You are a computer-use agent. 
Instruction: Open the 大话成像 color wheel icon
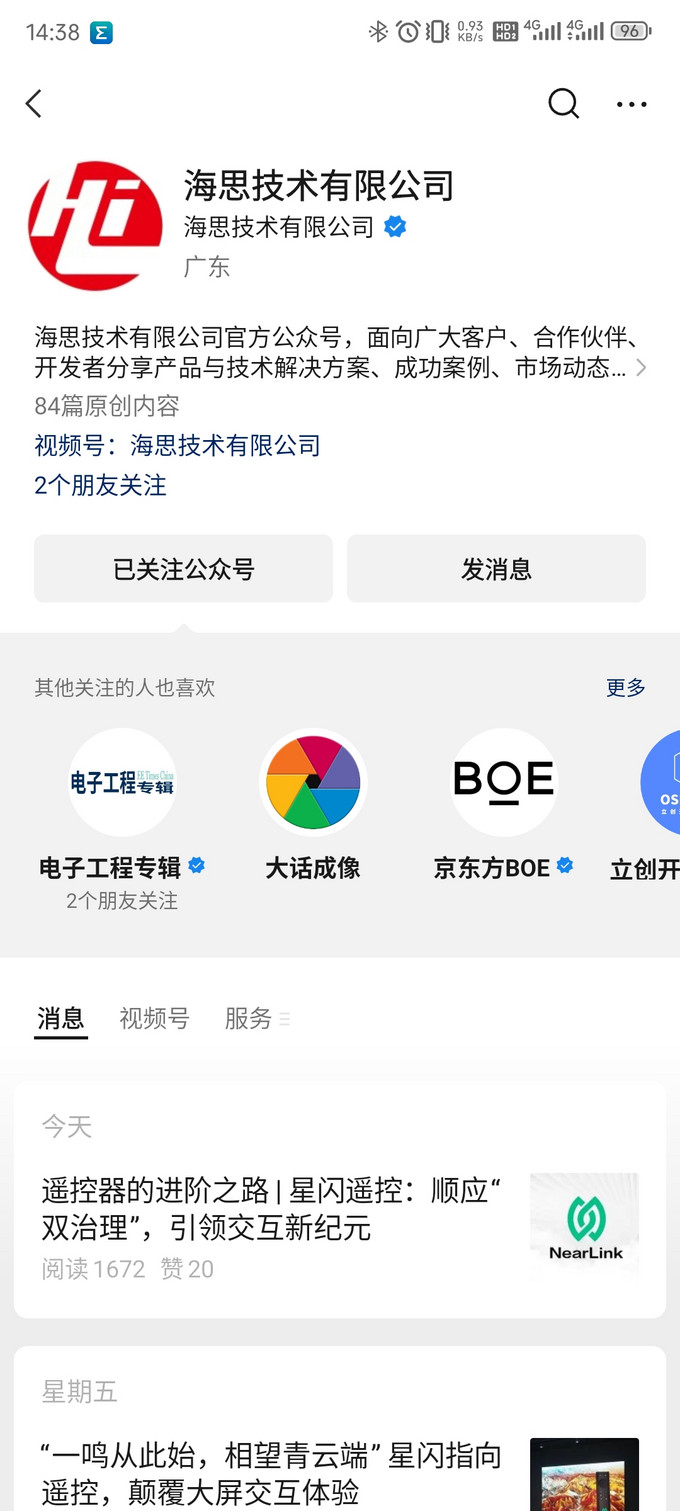tap(313, 782)
